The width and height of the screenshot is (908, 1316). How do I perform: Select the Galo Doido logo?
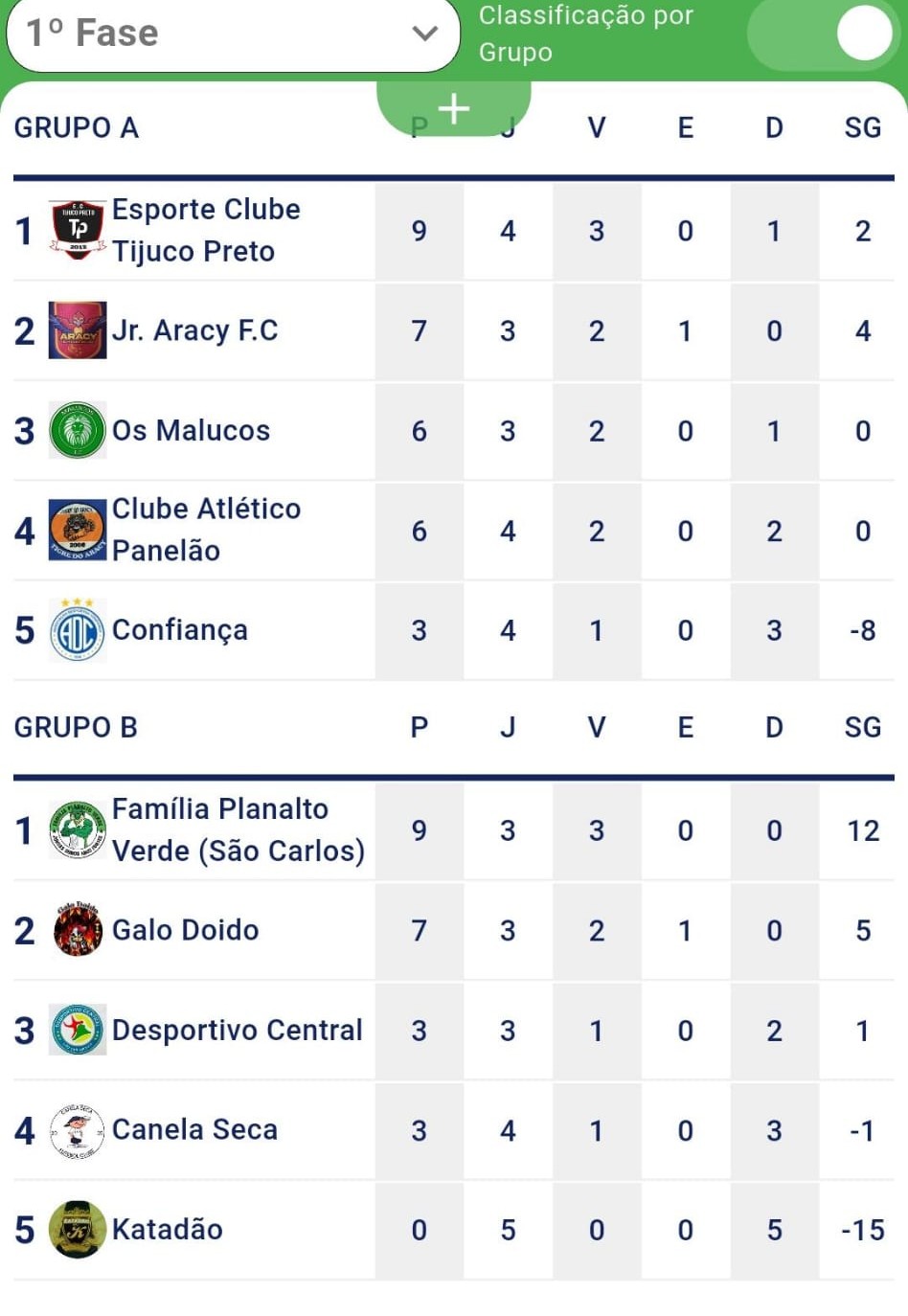[x=78, y=929]
